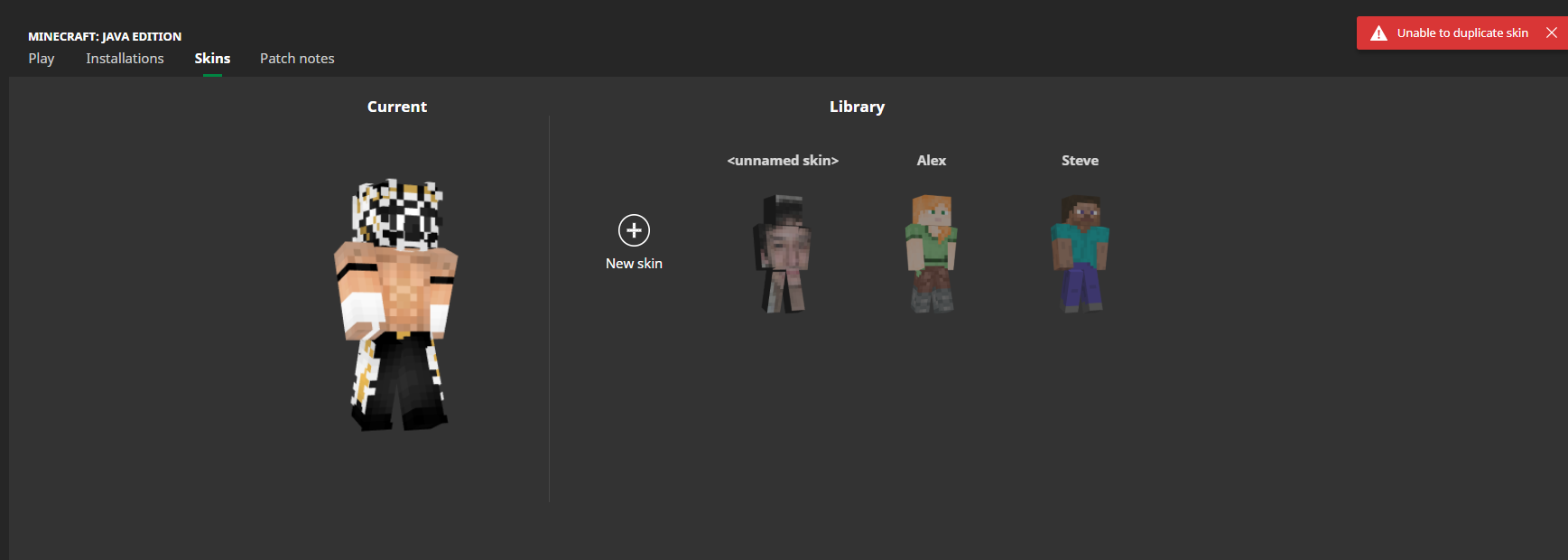This screenshot has width=1568, height=560.
Task: Click the current skin character preview
Action: click(396, 303)
